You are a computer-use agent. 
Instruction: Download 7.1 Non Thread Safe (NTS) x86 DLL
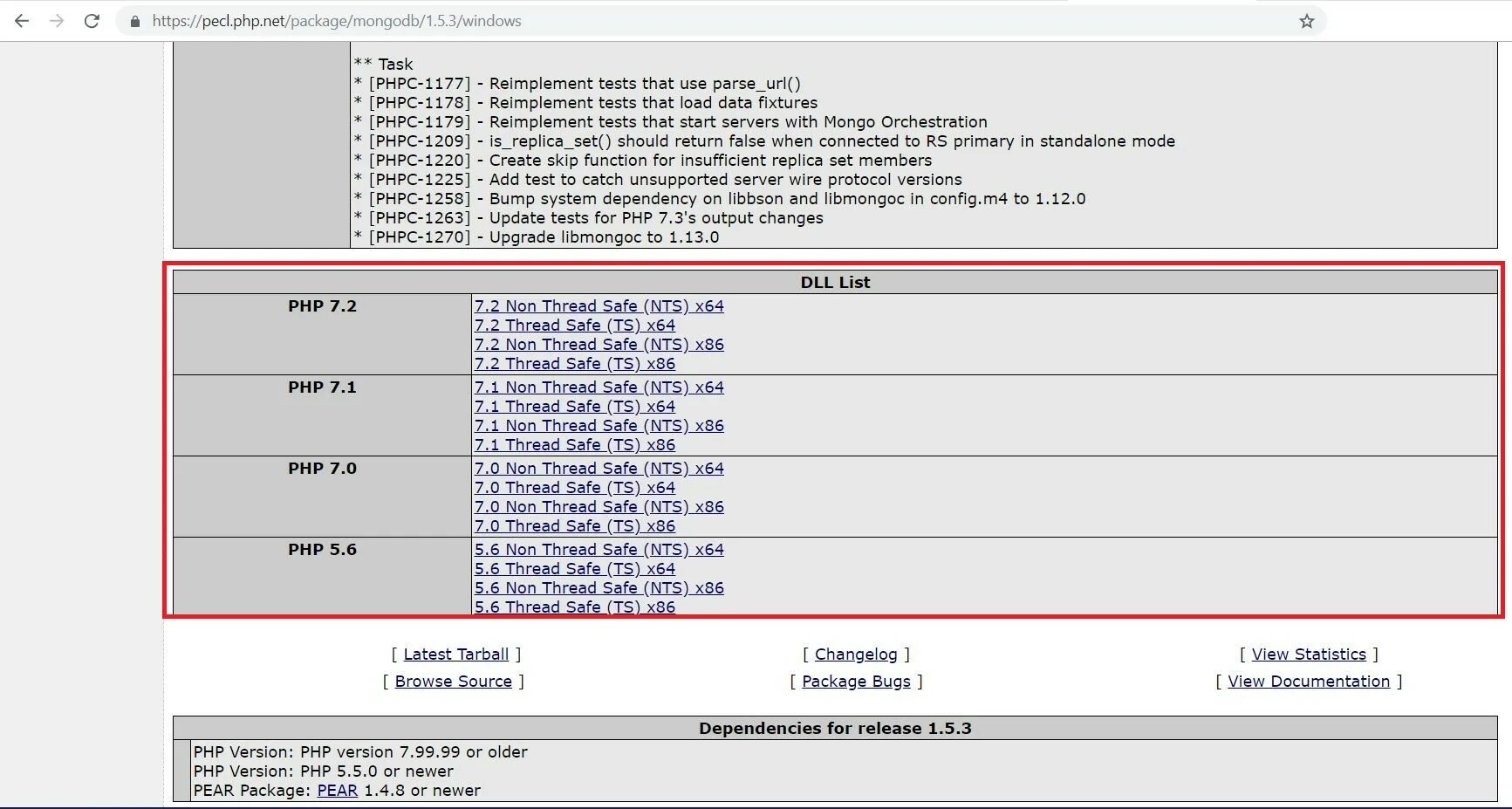pos(599,426)
